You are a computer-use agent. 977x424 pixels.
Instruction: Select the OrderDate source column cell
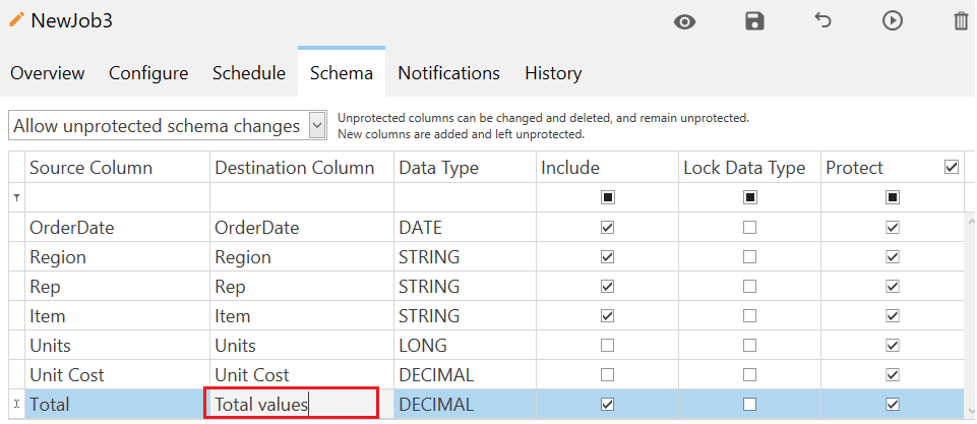117,228
